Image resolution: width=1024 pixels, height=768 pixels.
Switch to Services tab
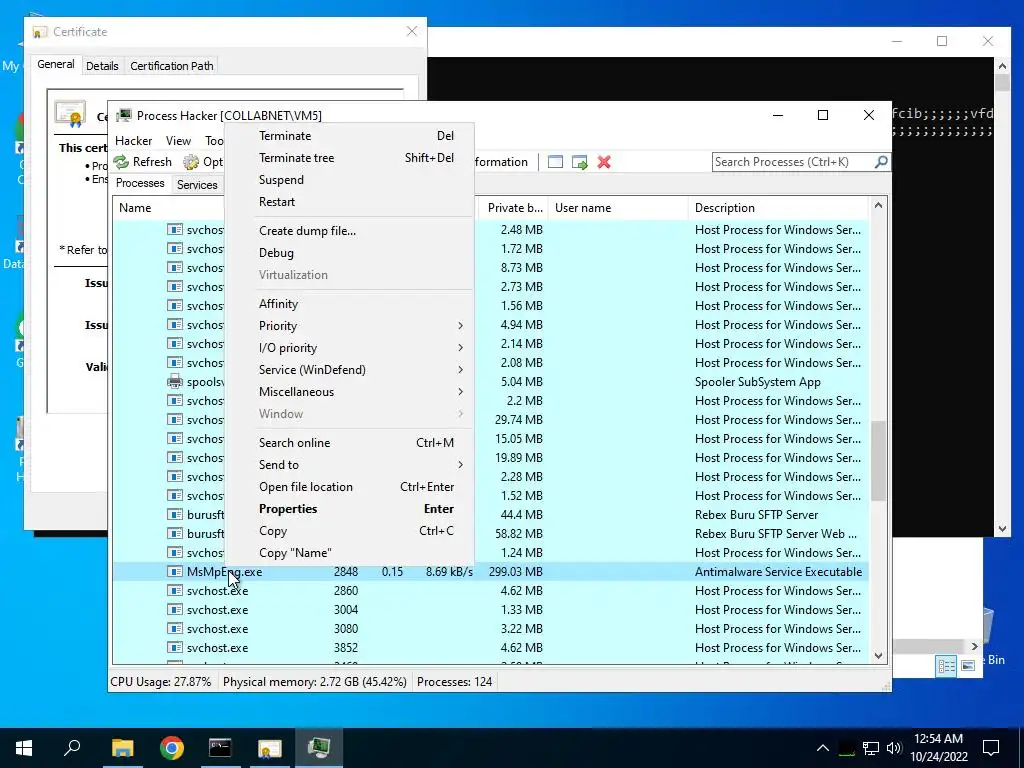(197, 184)
